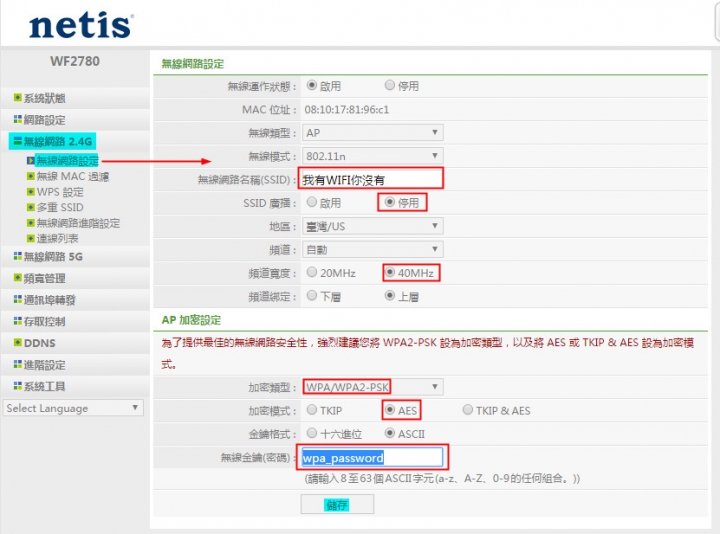Collapse 無線網路 2.4G menu
720x534 pixels.
pos(58,141)
